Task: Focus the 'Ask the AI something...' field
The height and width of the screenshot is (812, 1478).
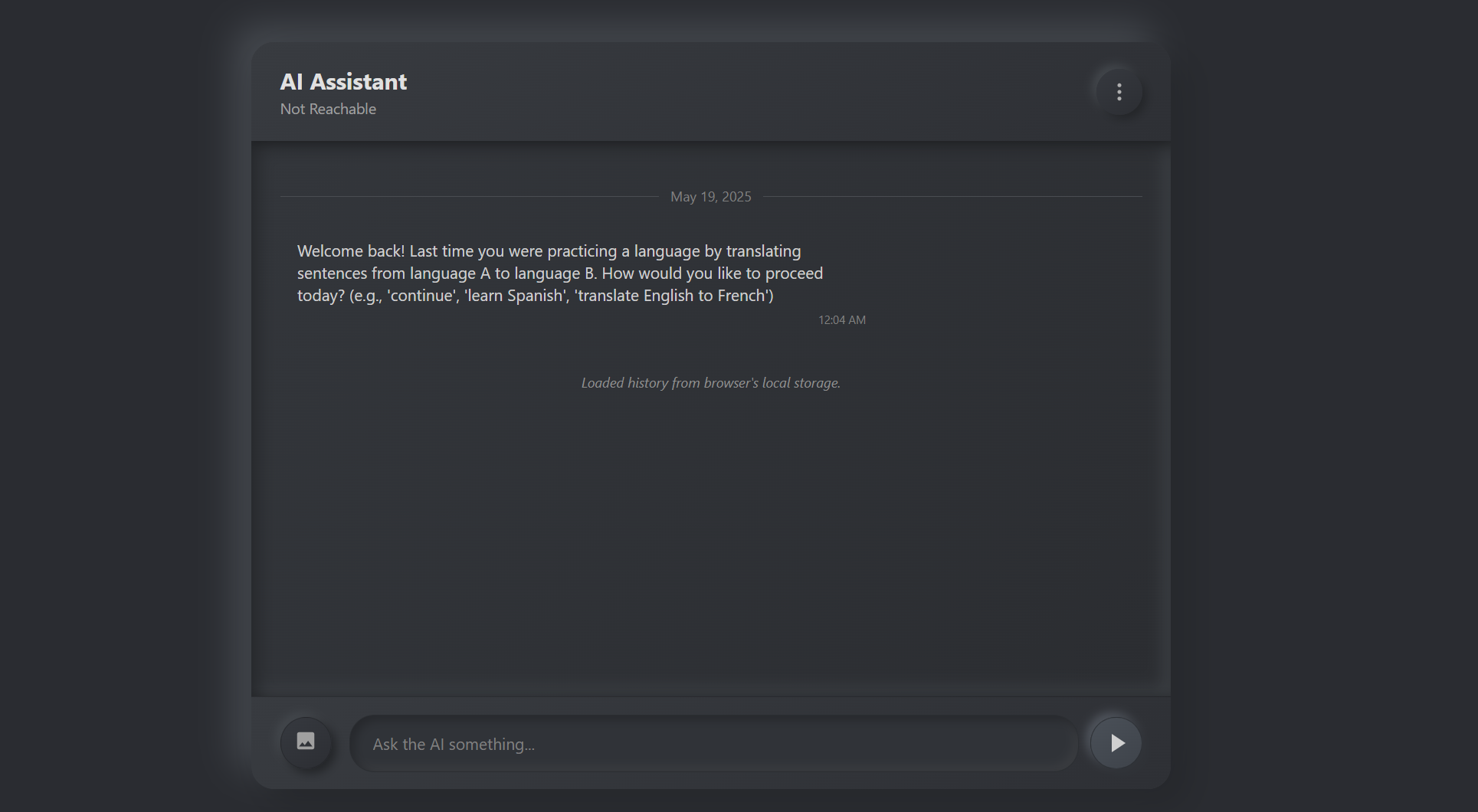Action: pyautogui.click(x=713, y=744)
